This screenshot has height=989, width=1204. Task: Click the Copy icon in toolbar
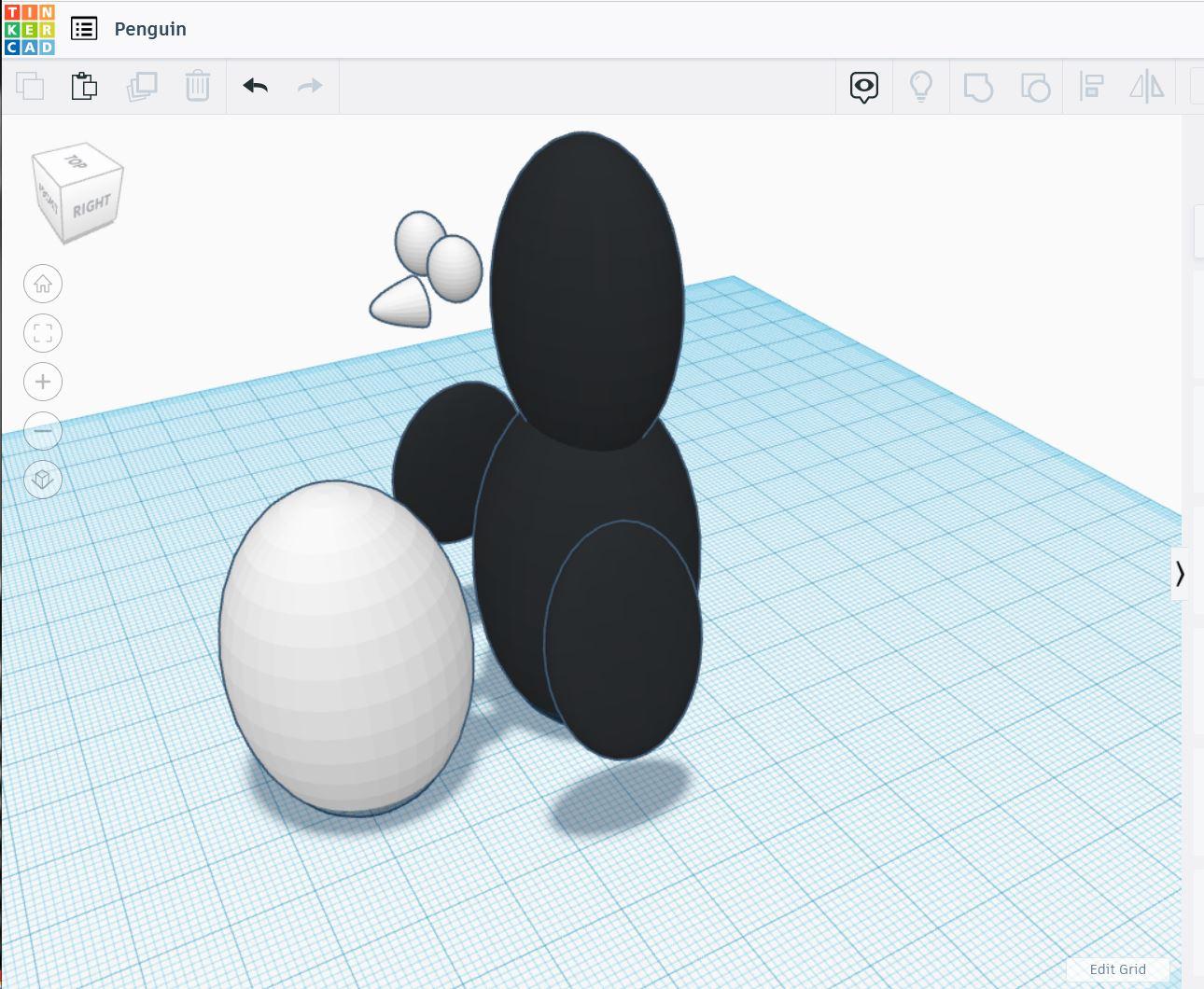(x=30, y=87)
